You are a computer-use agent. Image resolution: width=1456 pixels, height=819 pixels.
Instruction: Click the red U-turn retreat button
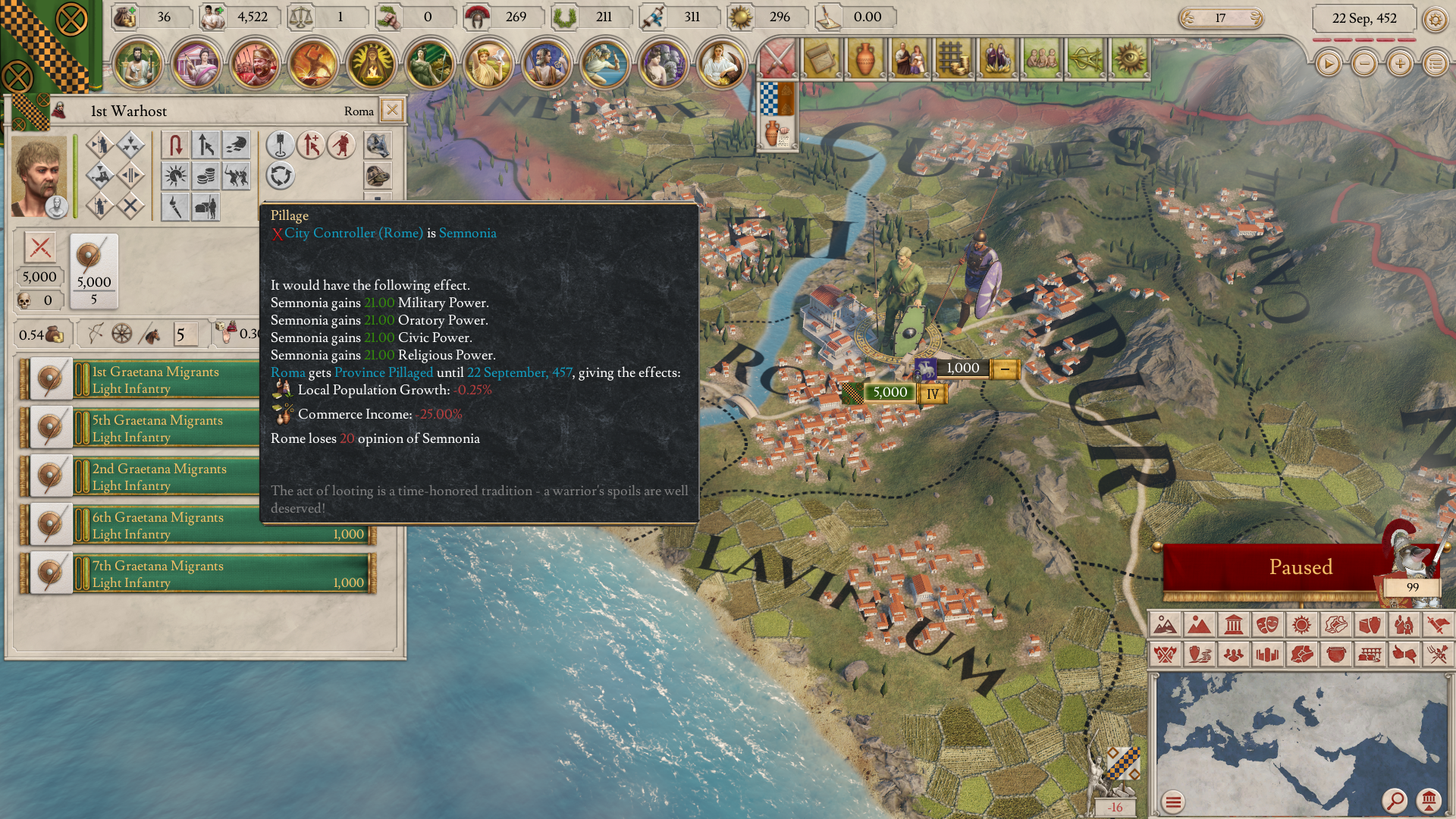[x=175, y=145]
